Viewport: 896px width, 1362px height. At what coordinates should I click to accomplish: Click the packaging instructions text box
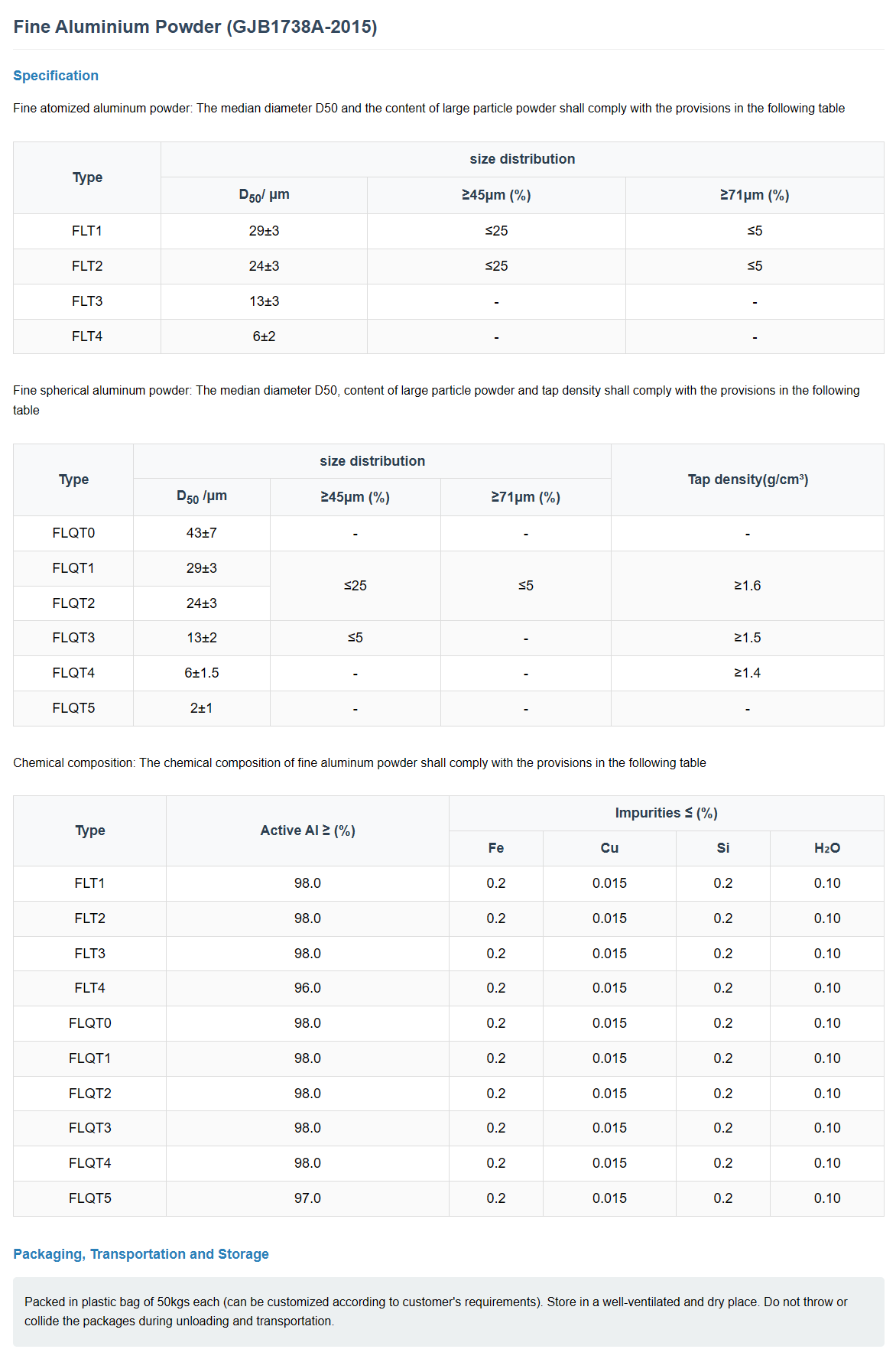[x=448, y=1312]
